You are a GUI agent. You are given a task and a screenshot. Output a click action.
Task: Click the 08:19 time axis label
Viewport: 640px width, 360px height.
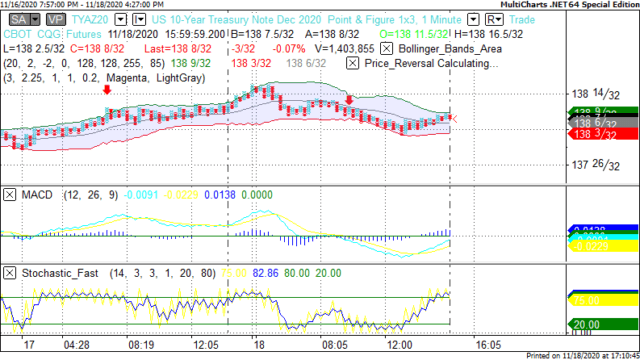point(141,345)
